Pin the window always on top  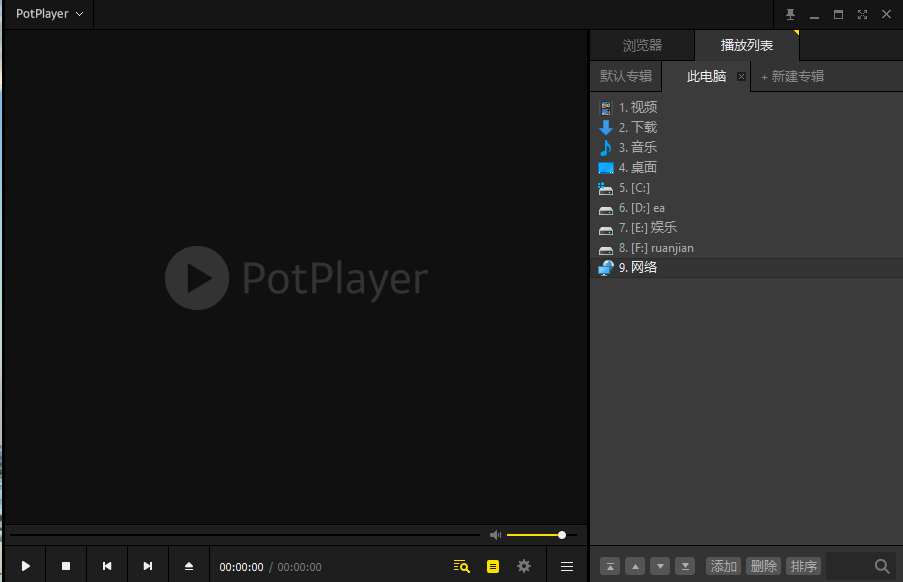[791, 14]
